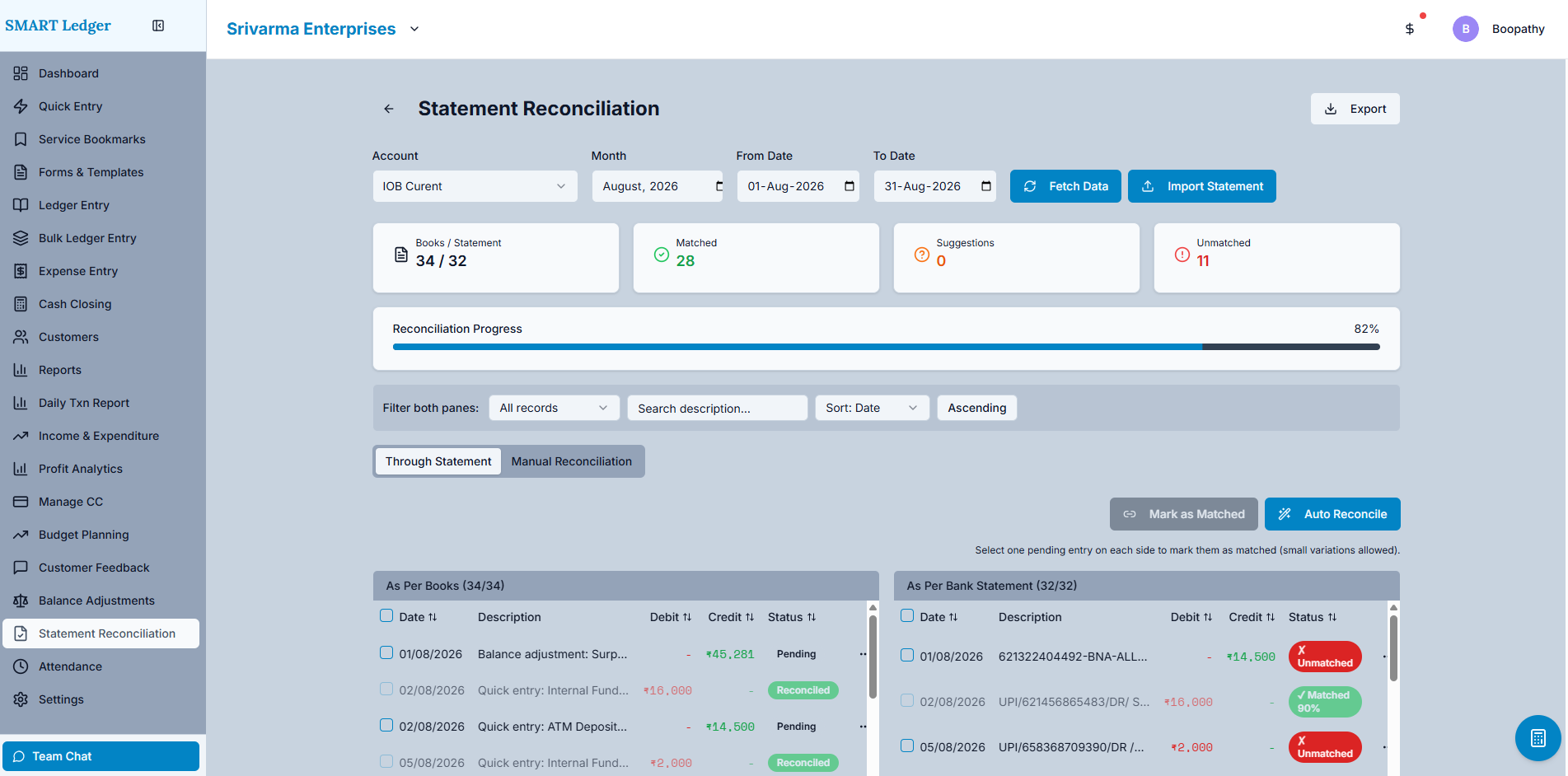Viewport: 1568px width, 776px height.
Task: Tick bank row 621322404492-BNA-ALL
Action: 907,655
